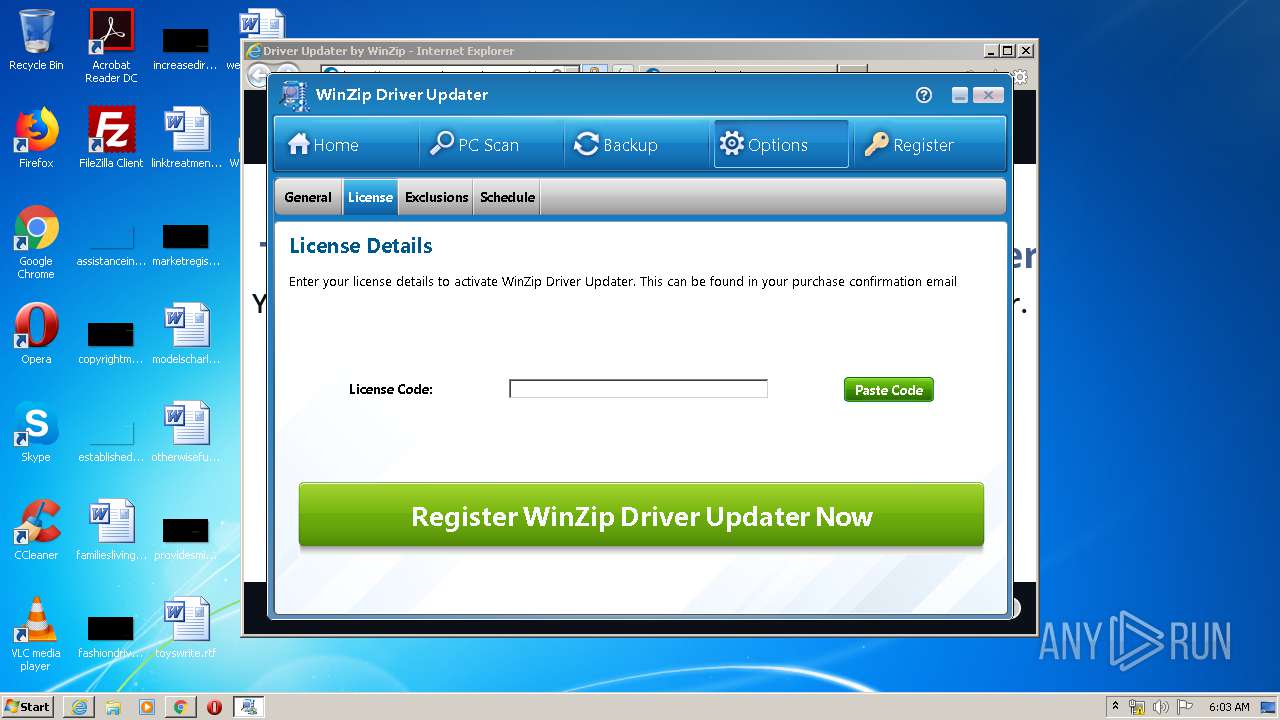Select the linktreatmen... Word document icon
Image resolution: width=1280 pixels, height=720 pixels.
(x=187, y=138)
